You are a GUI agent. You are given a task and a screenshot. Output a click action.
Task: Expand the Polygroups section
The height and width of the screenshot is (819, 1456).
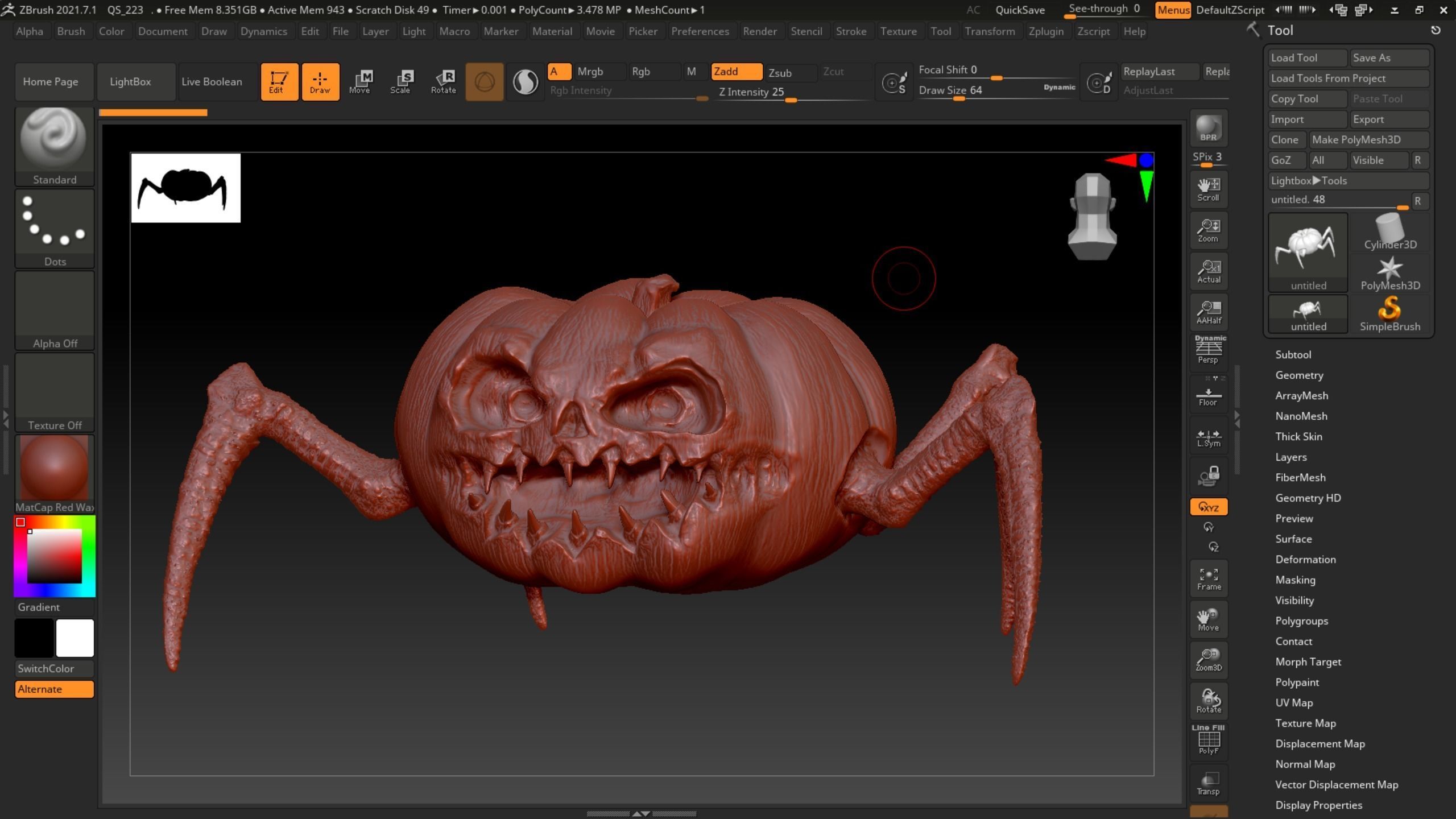coord(1301,621)
